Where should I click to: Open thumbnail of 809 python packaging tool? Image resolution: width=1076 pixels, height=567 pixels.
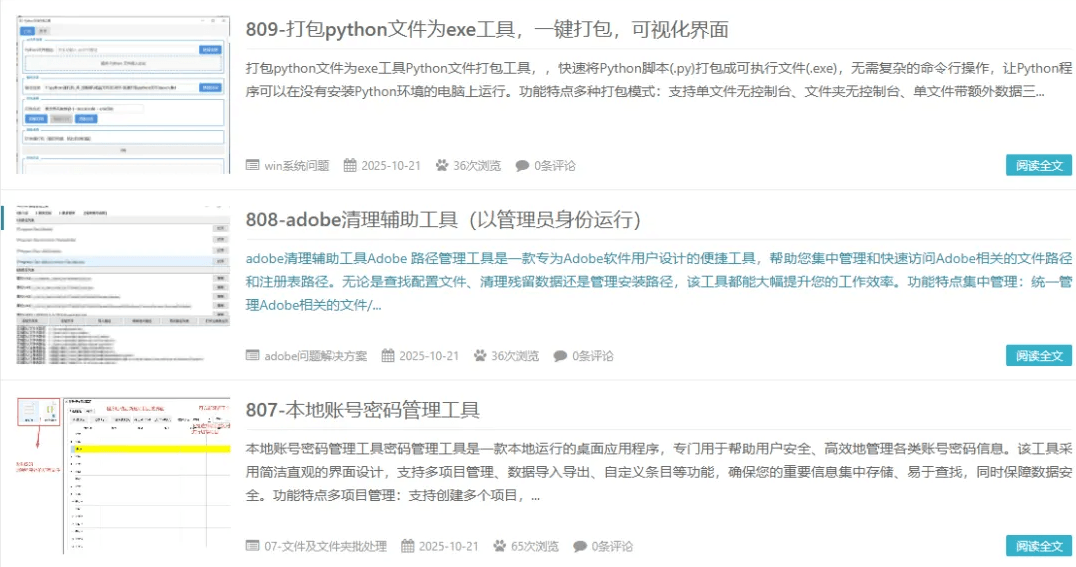[124, 95]
